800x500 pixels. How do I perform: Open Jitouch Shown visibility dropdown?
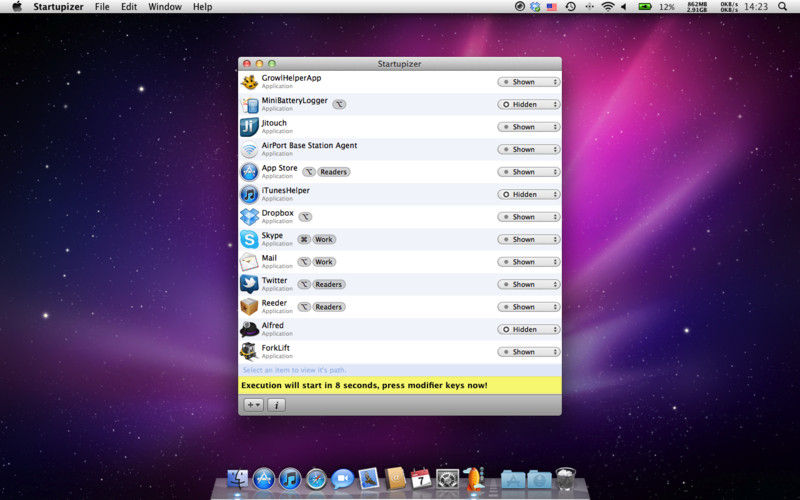click(529, 127)
